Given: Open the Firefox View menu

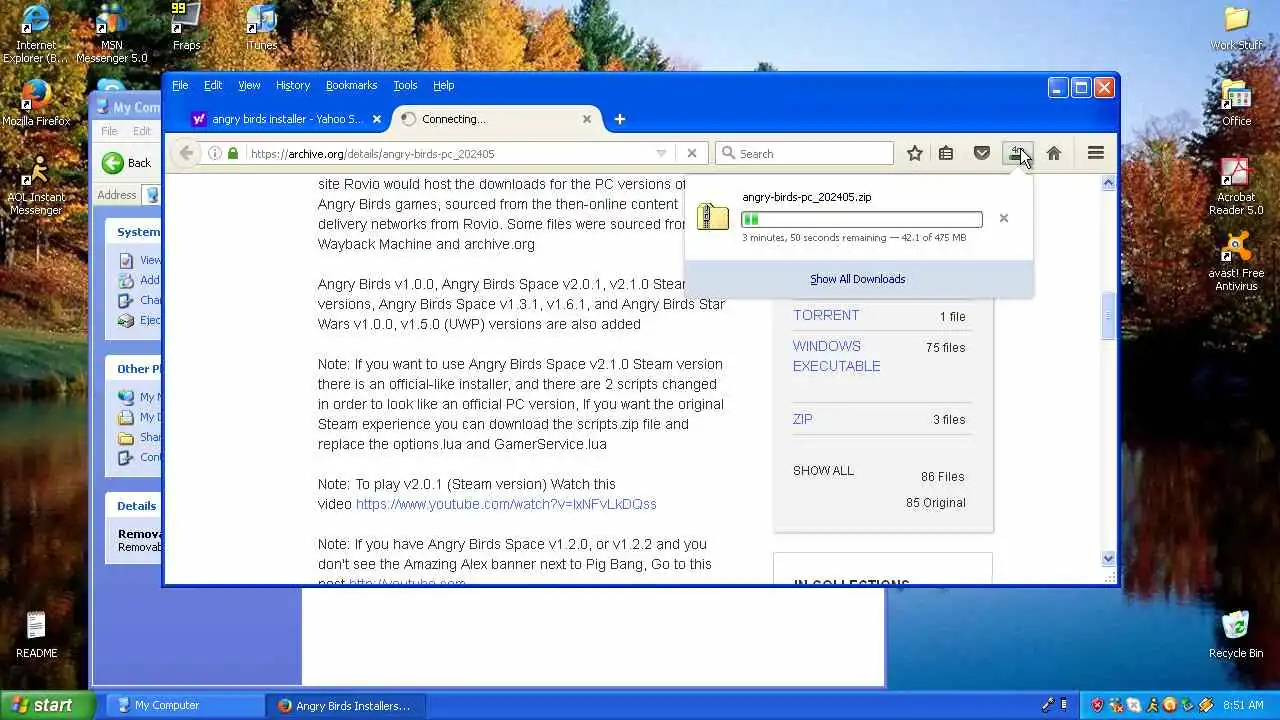Looking at the screenshot, I should 249,85.
